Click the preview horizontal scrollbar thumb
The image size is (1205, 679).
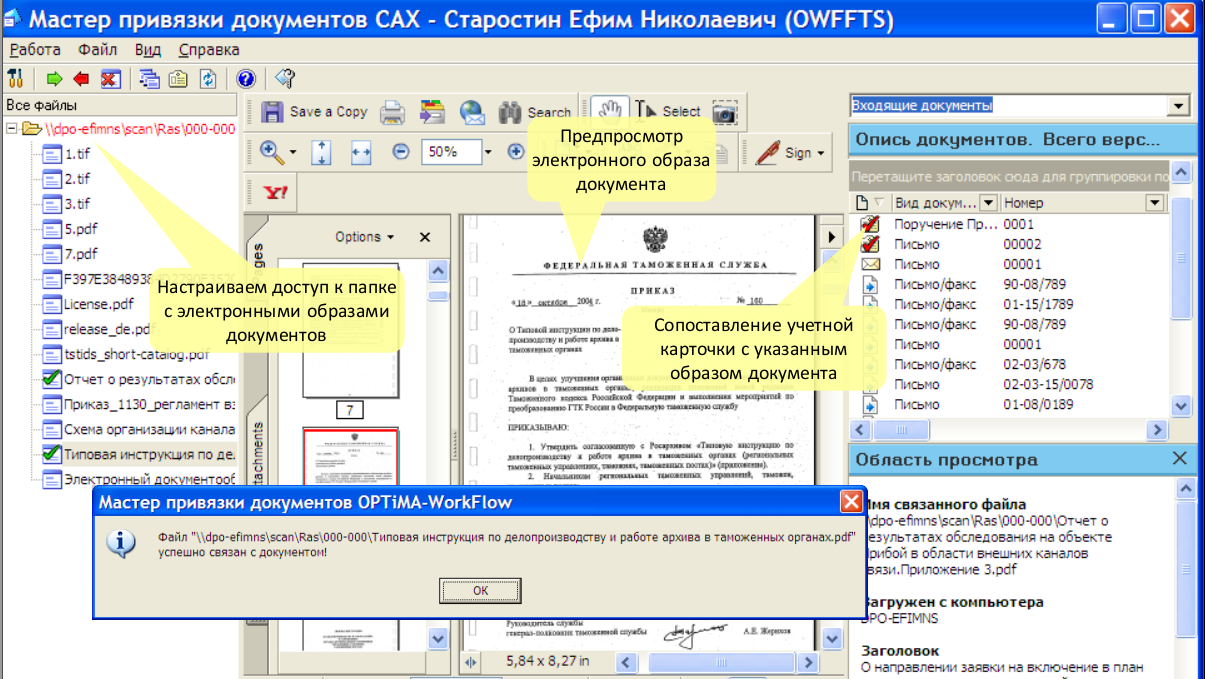pyautogui.click(x=722, y=663)
